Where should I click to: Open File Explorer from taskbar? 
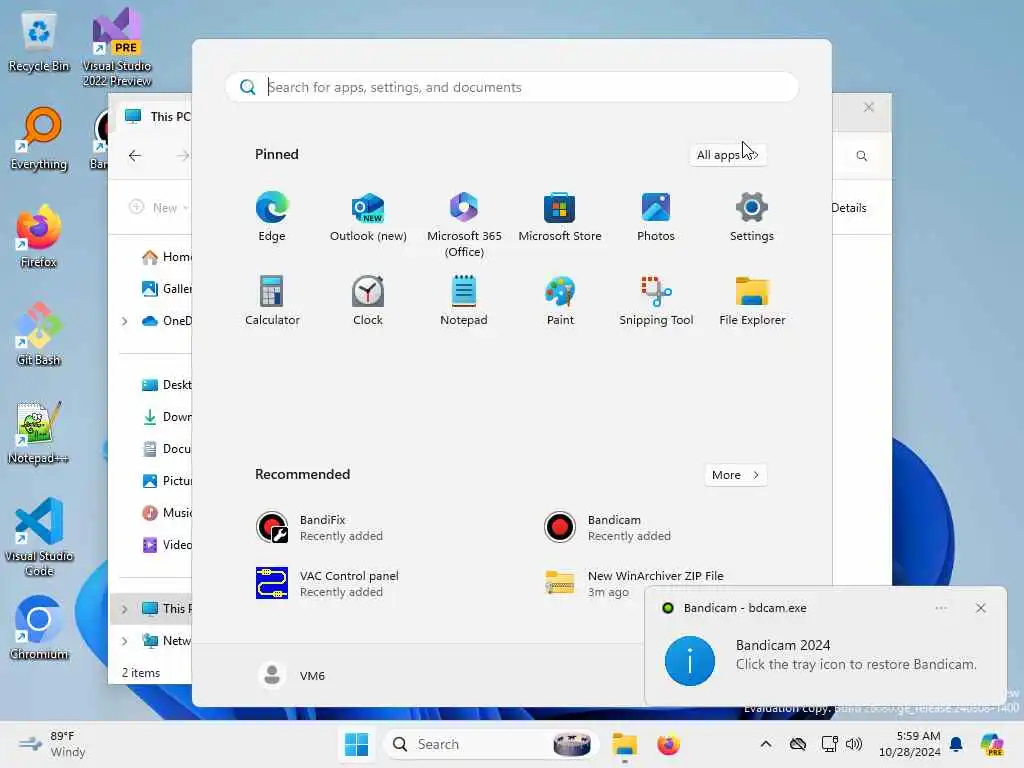coord(624,744)
